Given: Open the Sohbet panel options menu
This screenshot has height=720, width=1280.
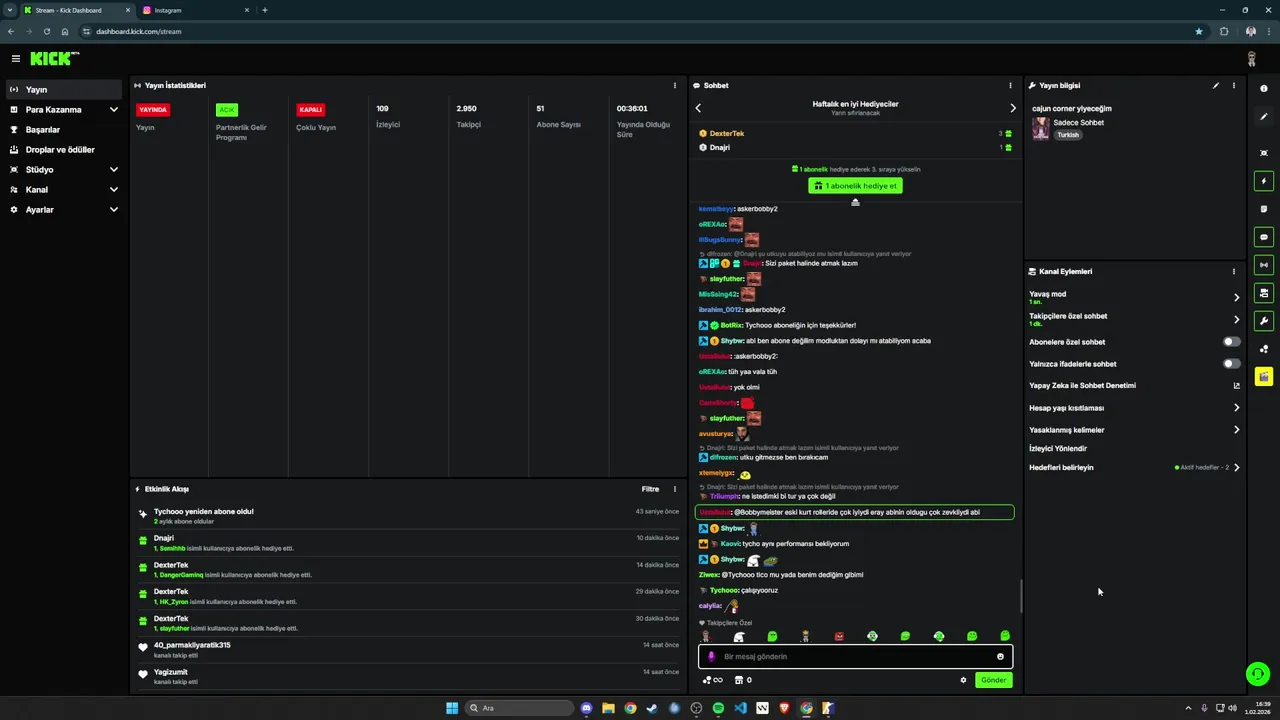Looking at the screenshot, I should pyautogui.click(x=1010, y=86).
